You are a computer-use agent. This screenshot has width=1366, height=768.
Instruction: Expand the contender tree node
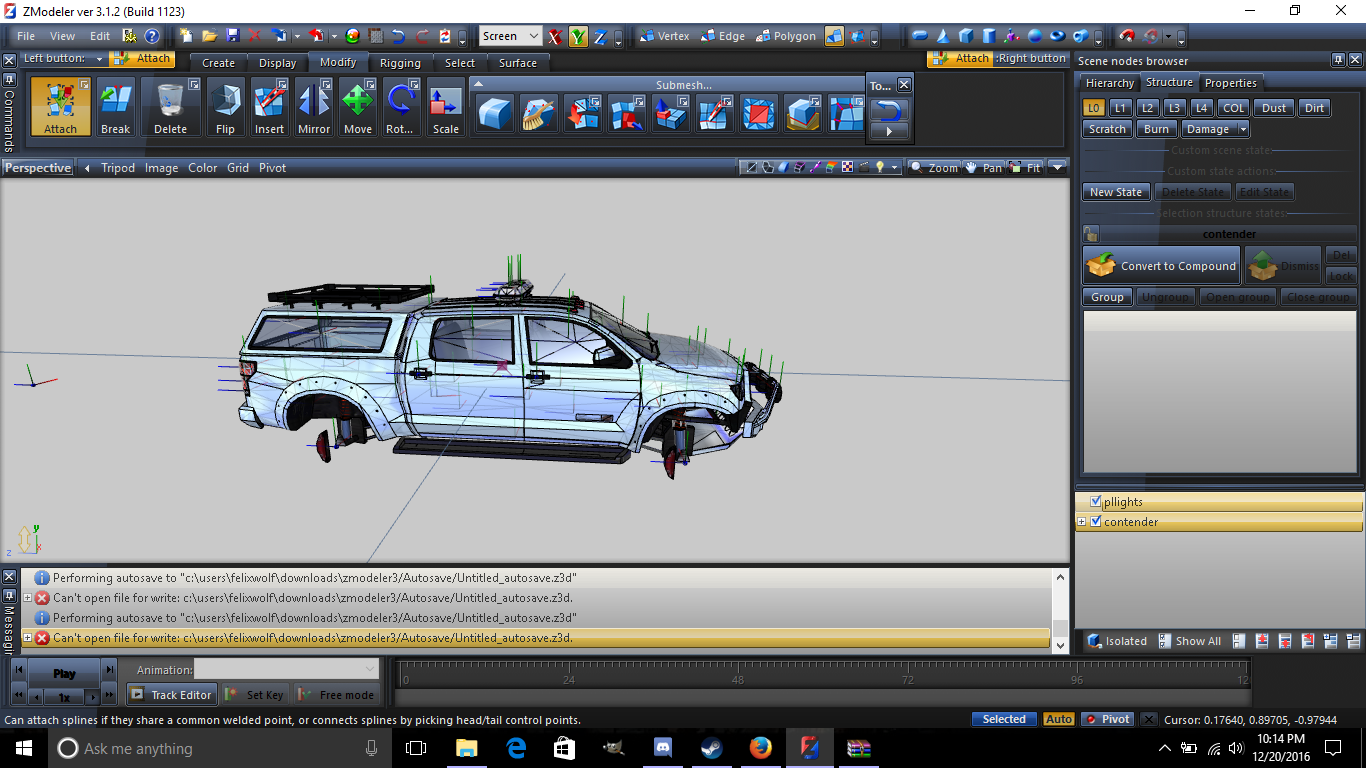pyautogui.click(x=1082, y=522)
